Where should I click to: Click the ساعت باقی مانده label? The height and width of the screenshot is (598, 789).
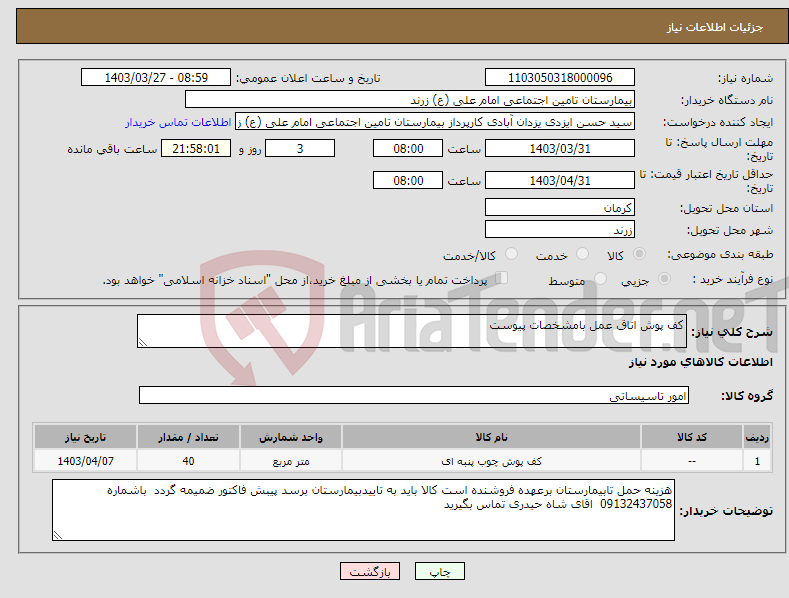(x=112, y=150)
